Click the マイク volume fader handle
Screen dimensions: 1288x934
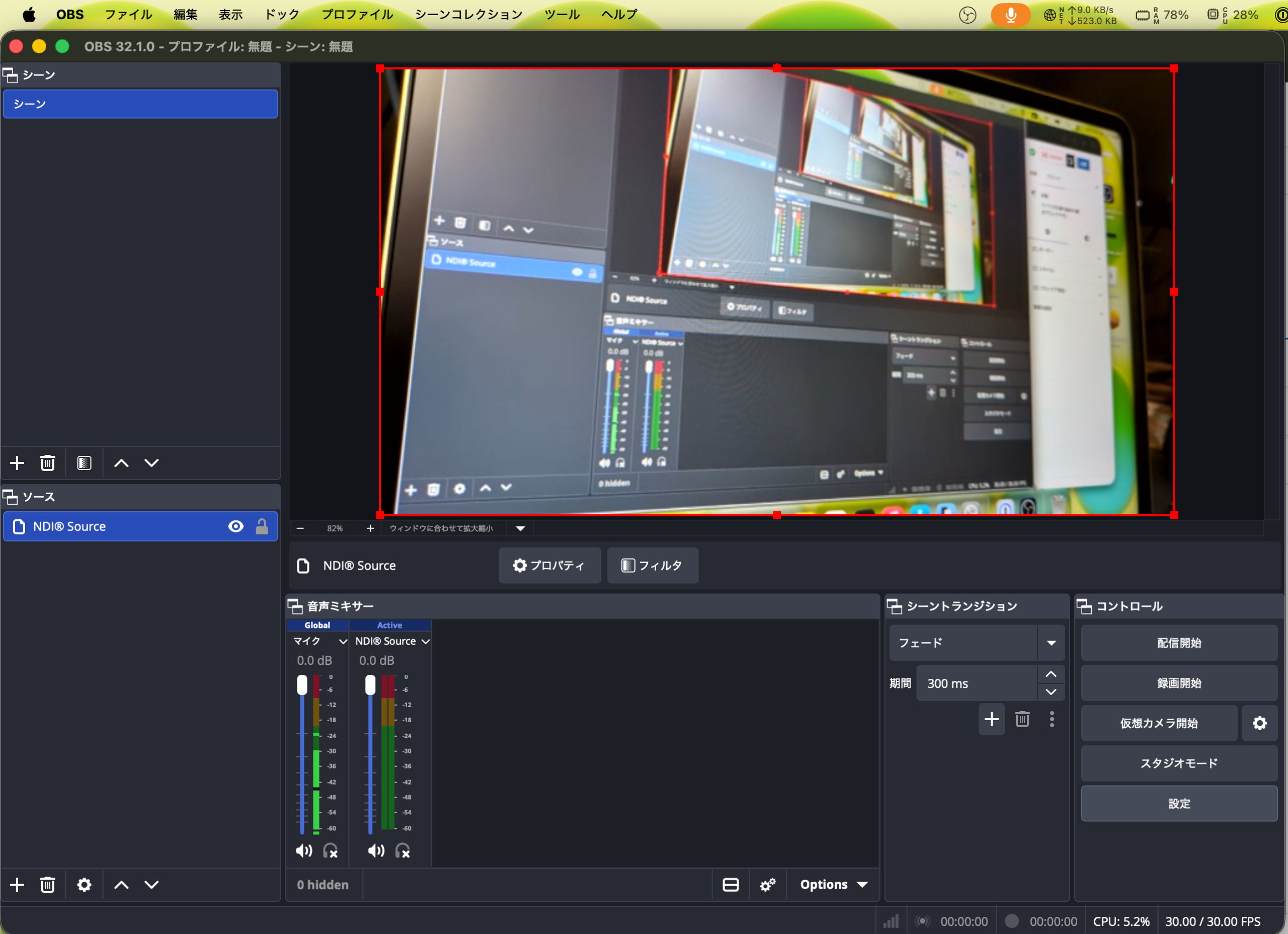click(302, 685)
